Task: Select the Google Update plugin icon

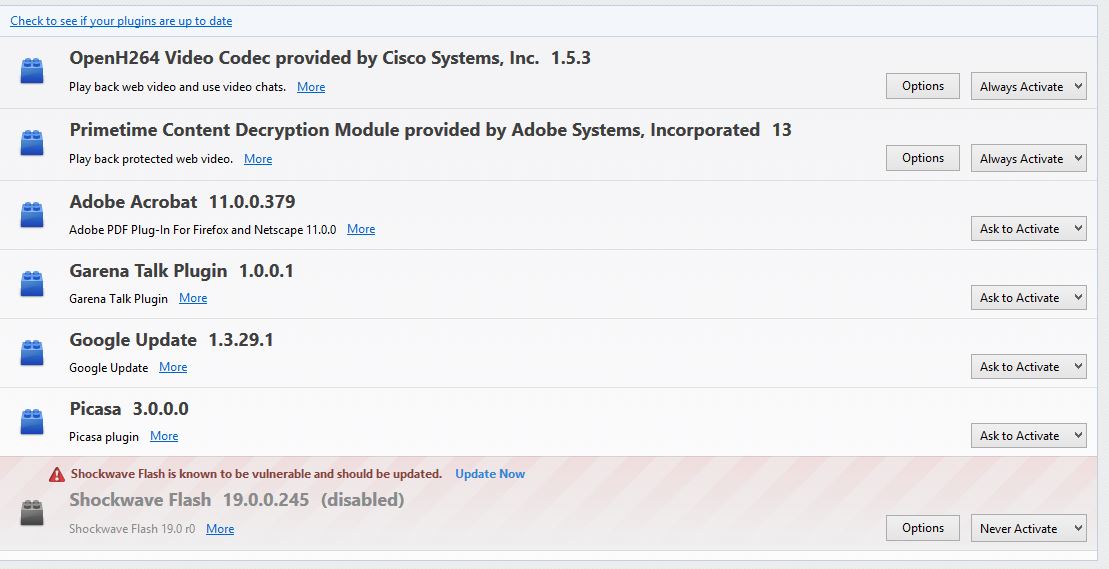Action: click(32, 353)
